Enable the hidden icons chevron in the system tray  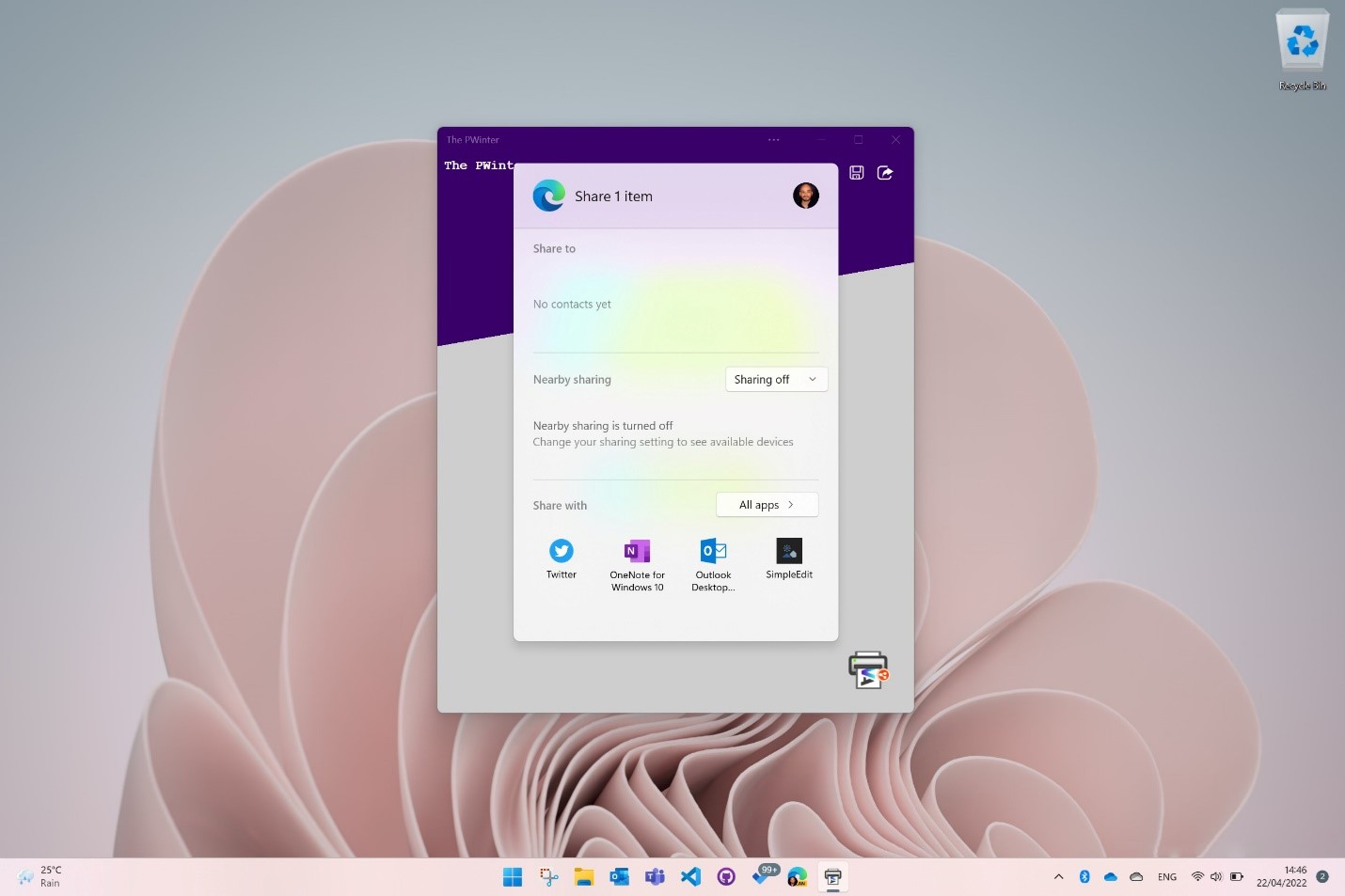[1058, 876]
